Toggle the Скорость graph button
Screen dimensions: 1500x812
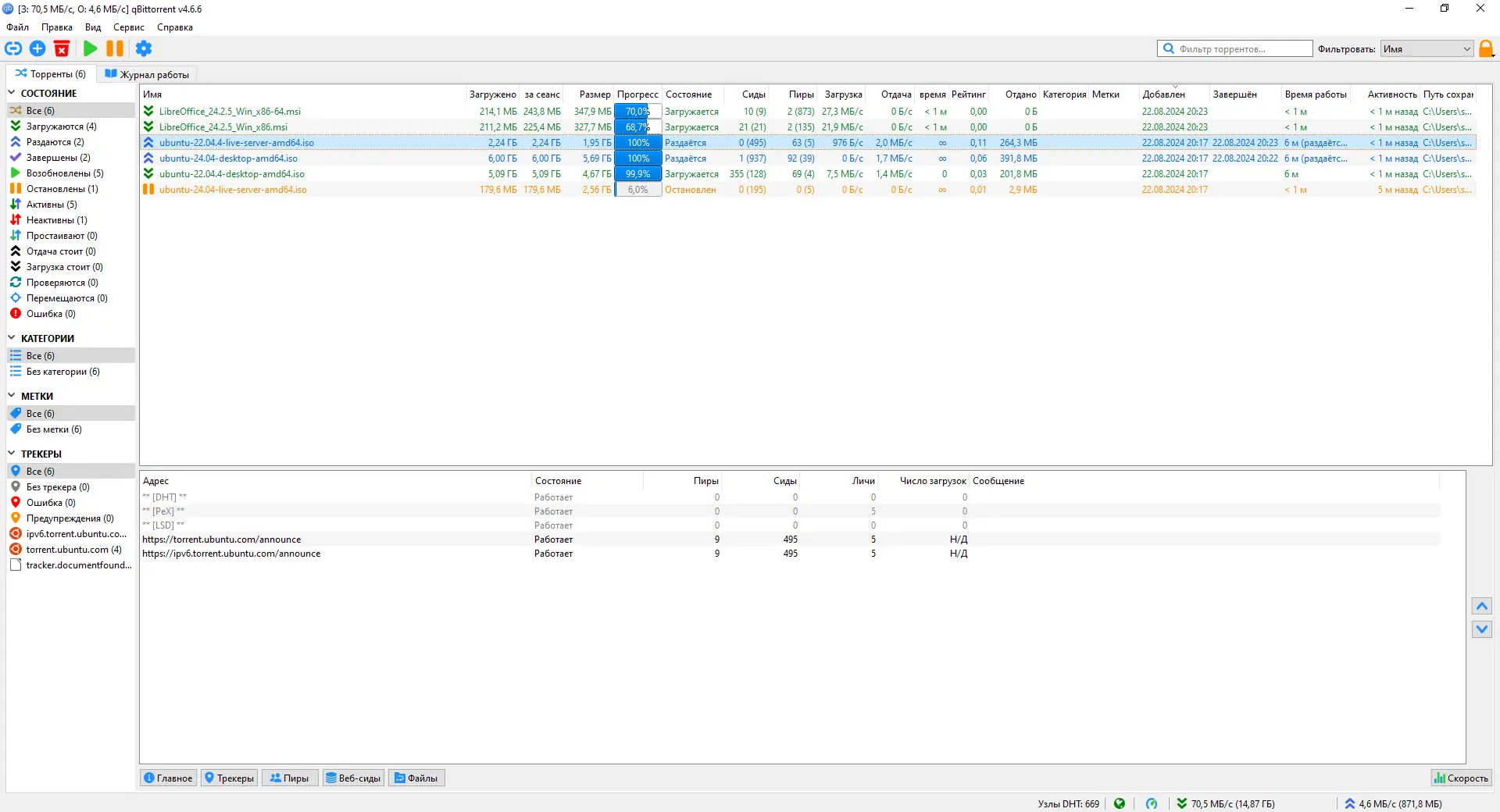[1461, 778]
